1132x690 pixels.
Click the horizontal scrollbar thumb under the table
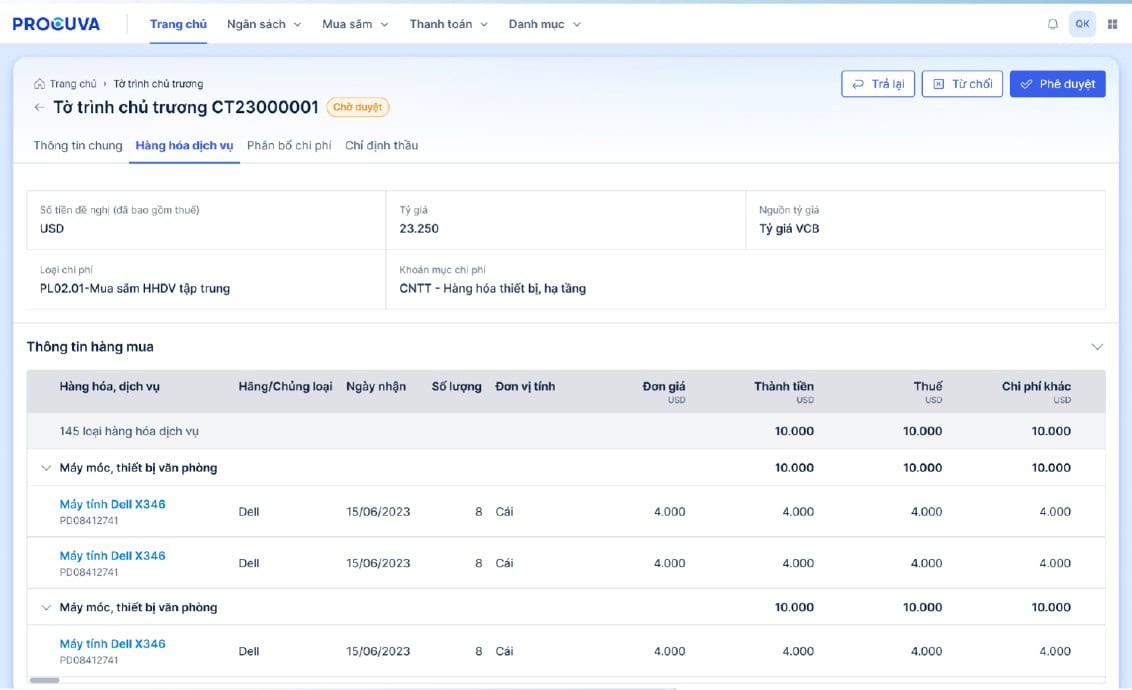click(x=44, y=680)
